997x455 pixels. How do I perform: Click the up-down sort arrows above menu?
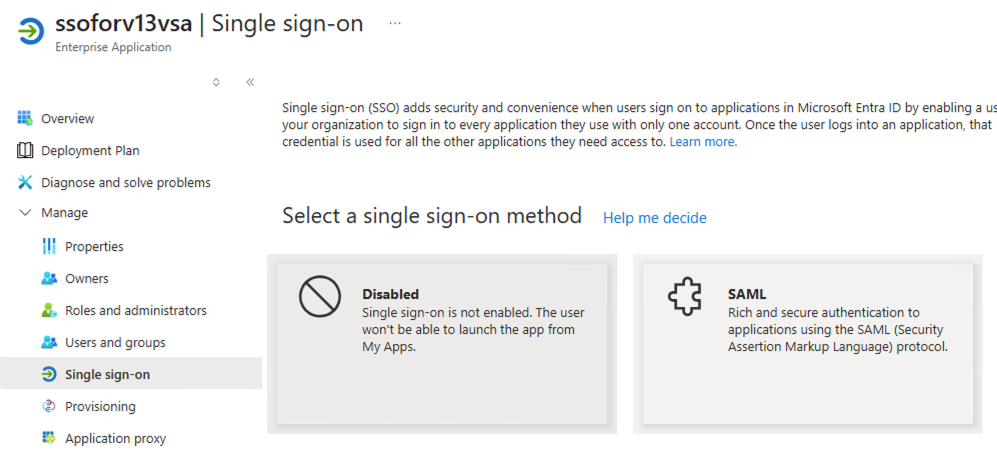(x=216, y=82)
